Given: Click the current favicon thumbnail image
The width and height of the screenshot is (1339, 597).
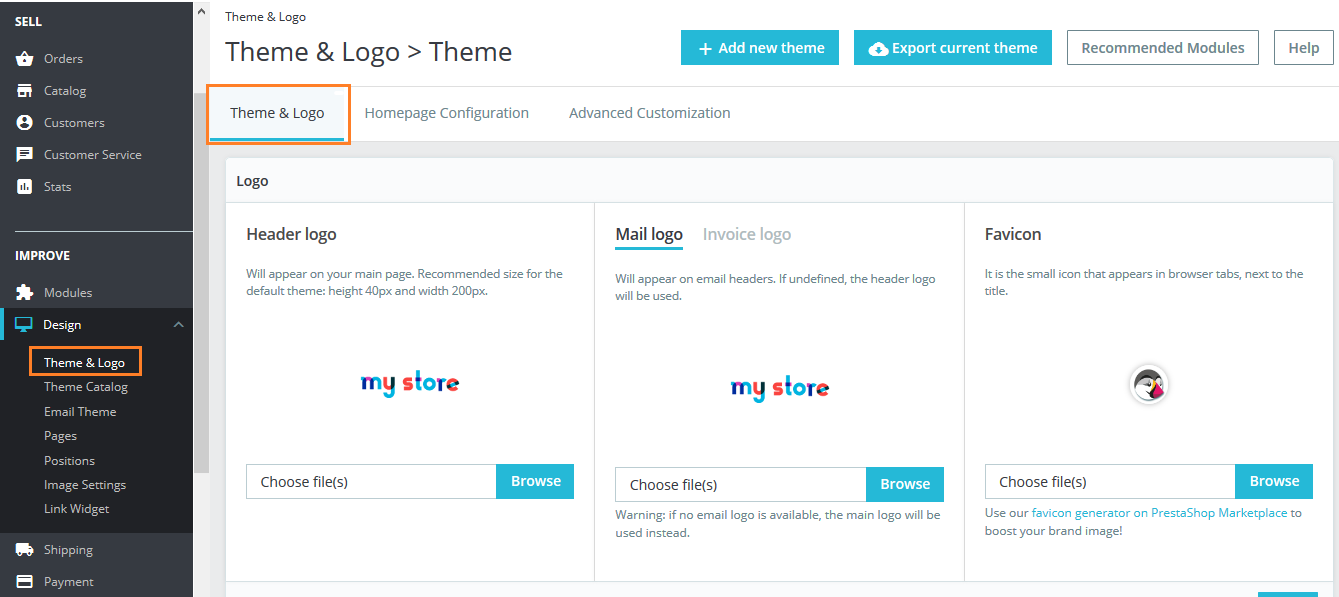Looking at the screenshot, I should point(1148,384).
